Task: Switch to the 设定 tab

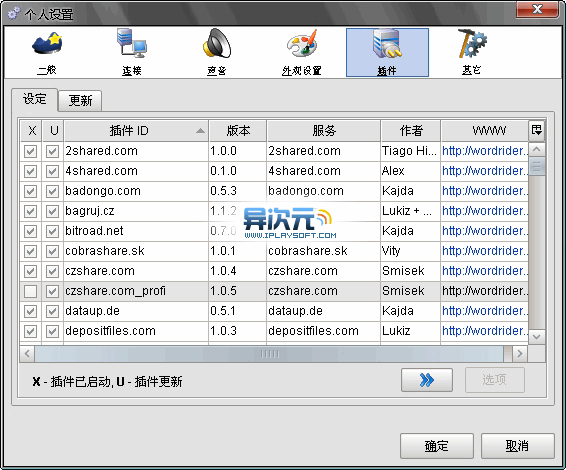Action: [35, 99]
